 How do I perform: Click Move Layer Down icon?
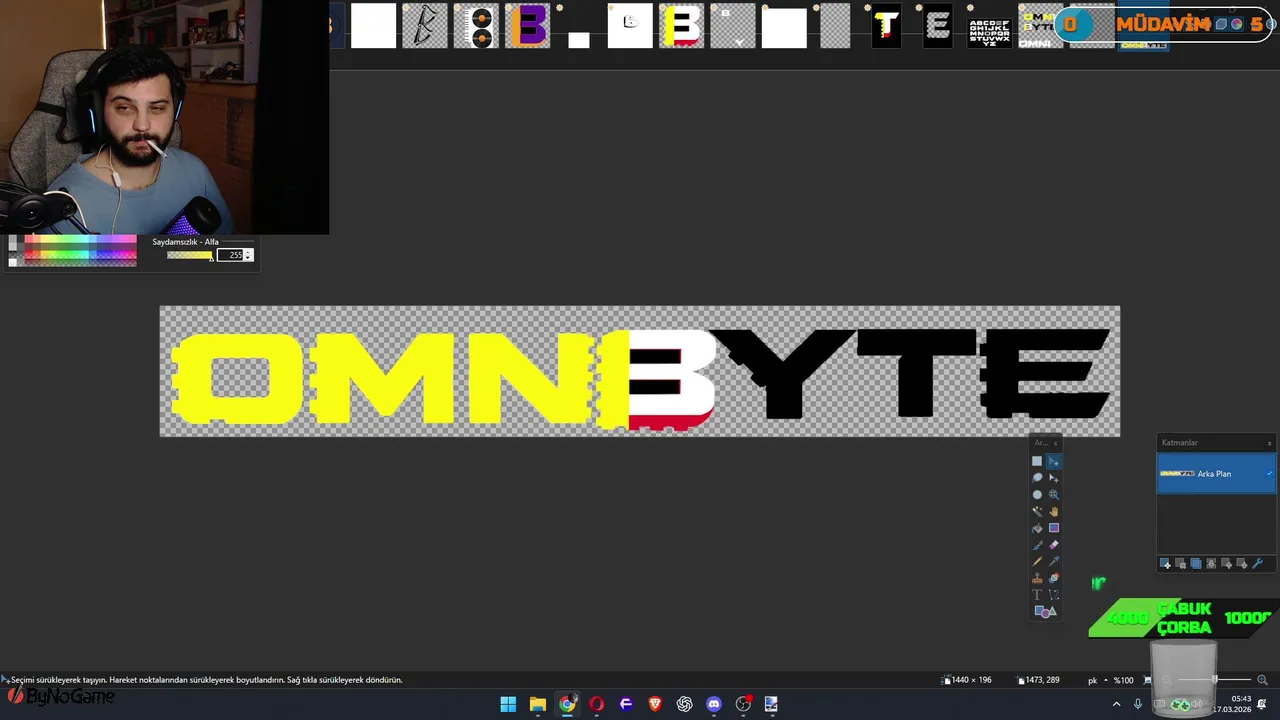(1242, 564)
